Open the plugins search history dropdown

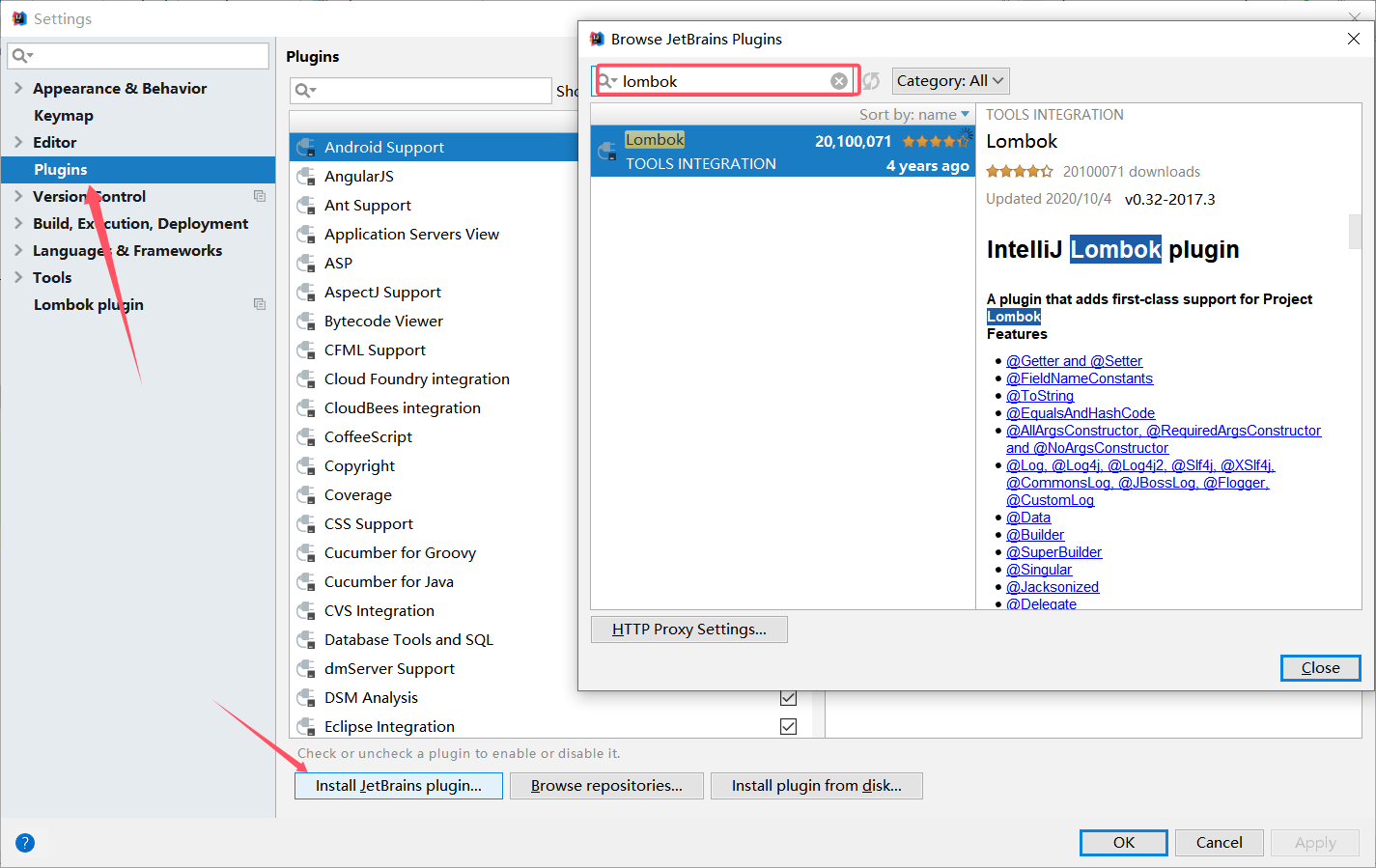point(306,91)
